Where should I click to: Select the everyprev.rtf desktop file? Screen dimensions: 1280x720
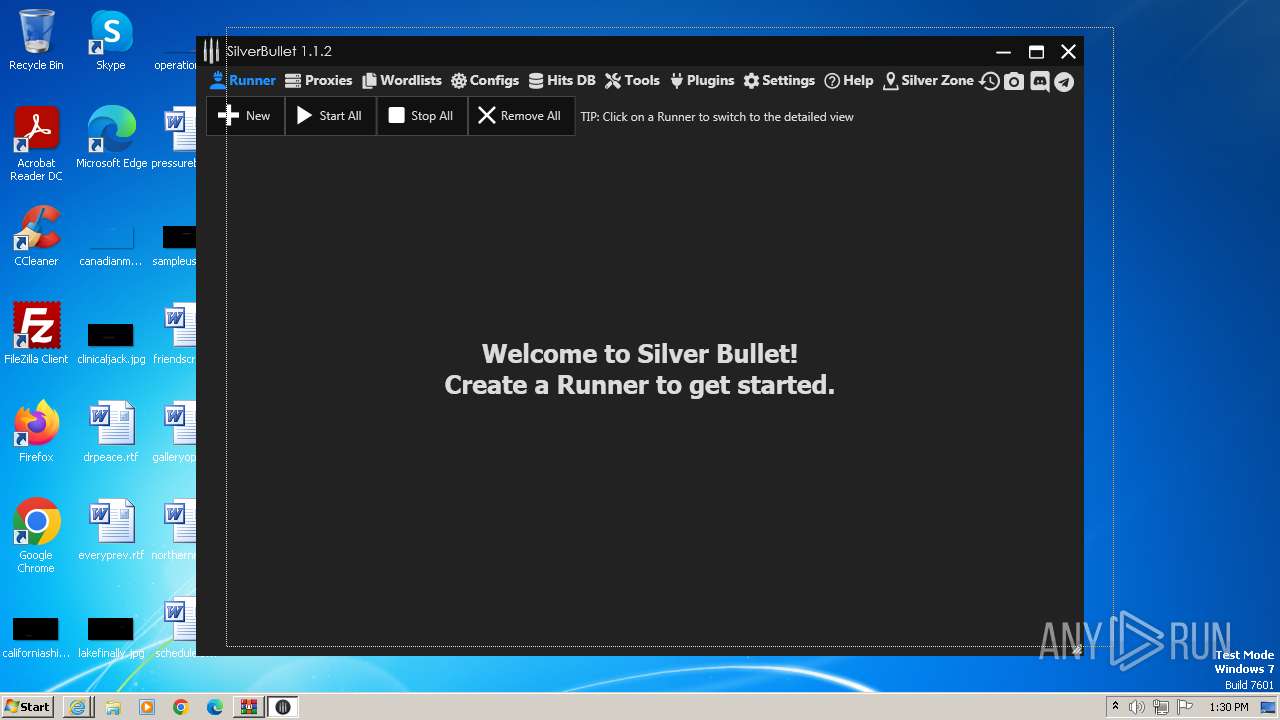[x=111, y=530]
